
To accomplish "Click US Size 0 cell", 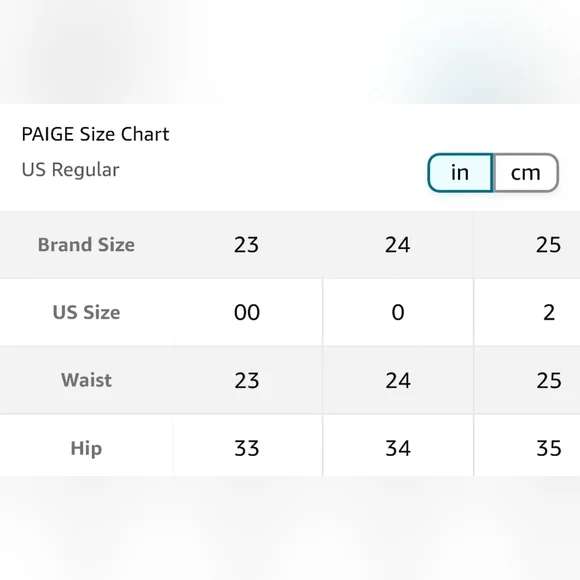I will [x=398, y=312].
